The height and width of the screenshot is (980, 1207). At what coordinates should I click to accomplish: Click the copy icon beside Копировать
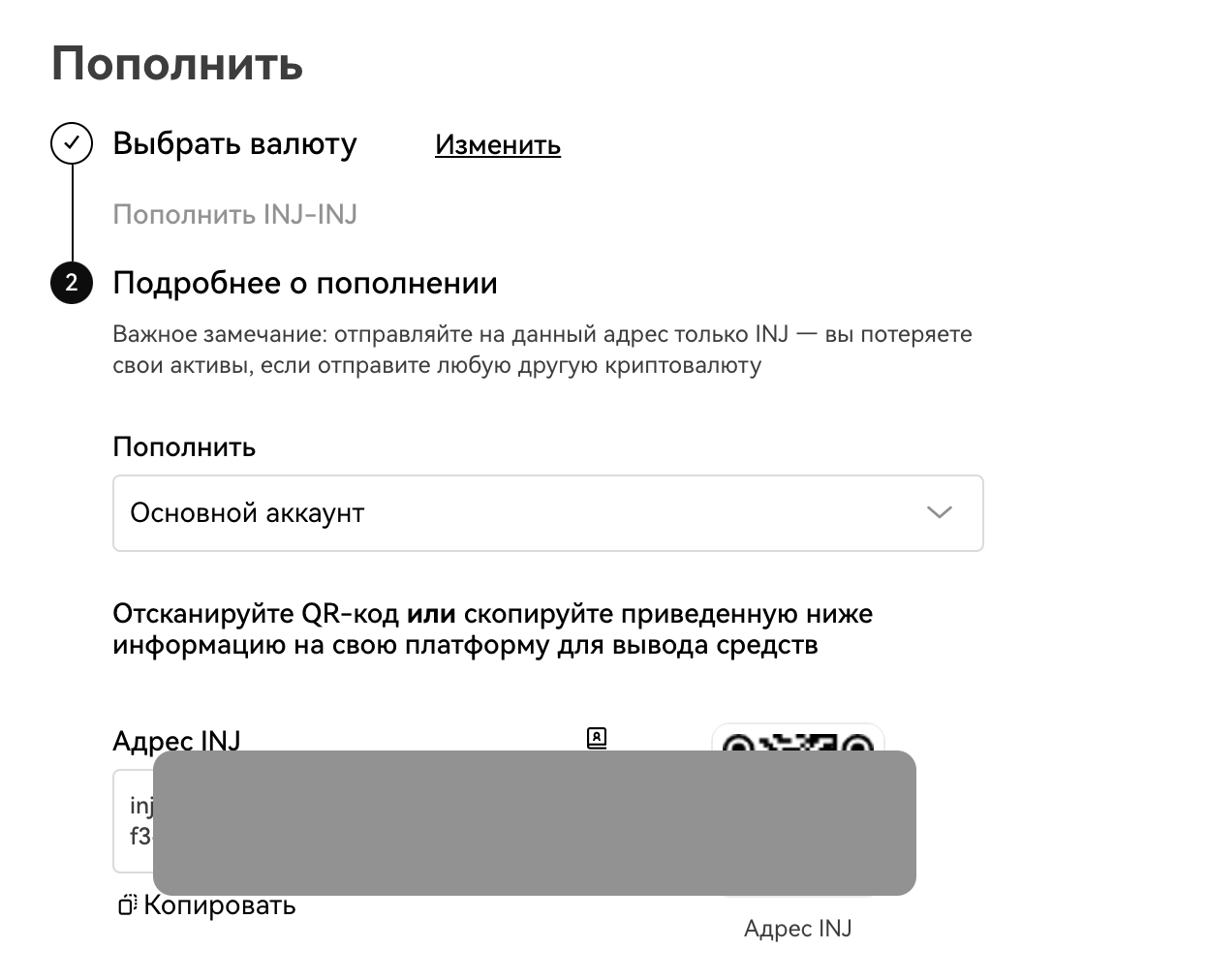[x=127, y=905]
